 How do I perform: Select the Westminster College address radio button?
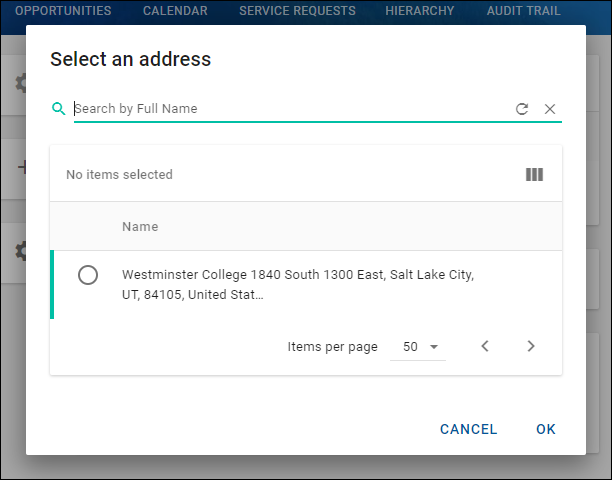tap(88, 275)
